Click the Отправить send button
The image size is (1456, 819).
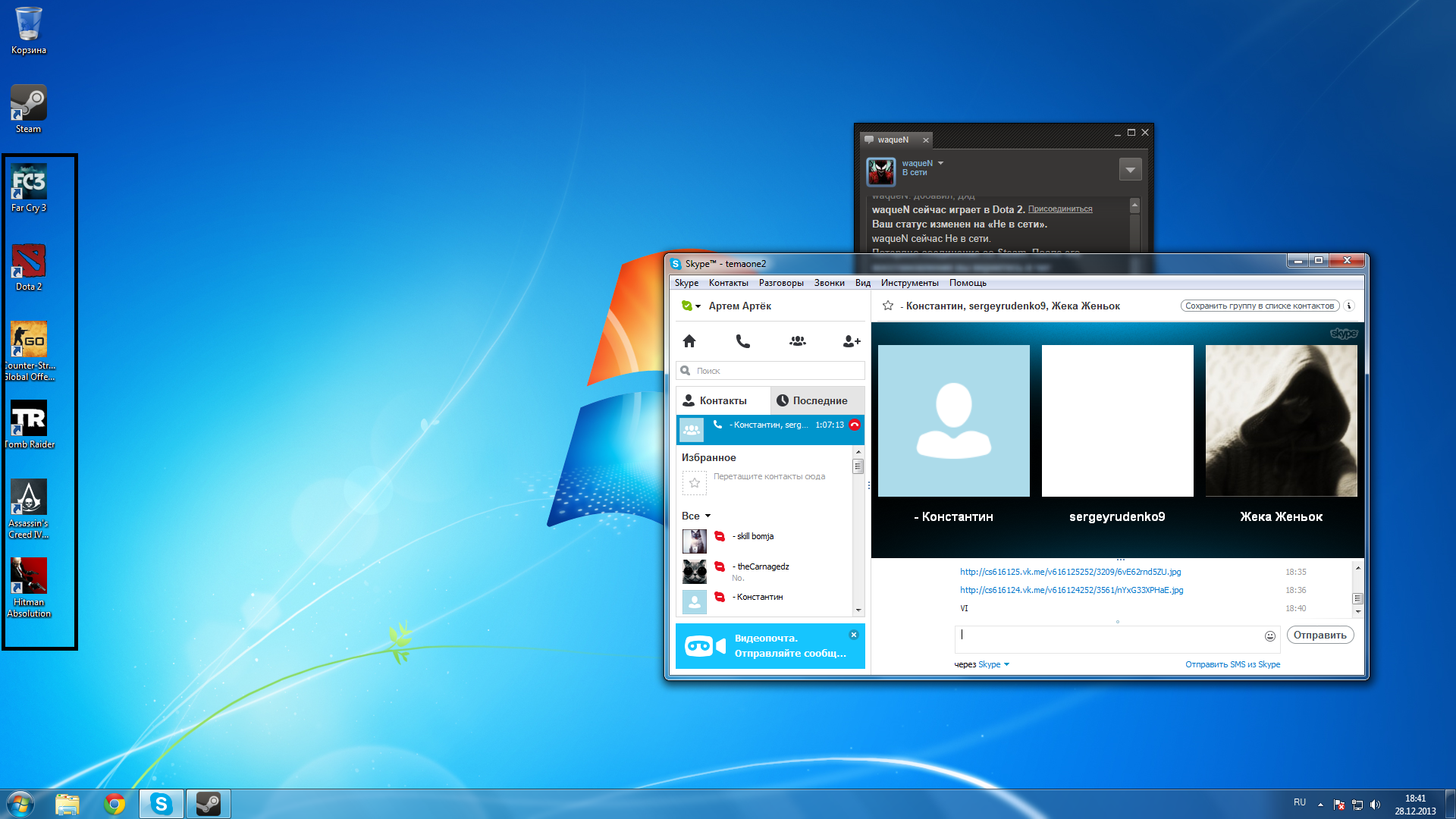pyautogui.click(x=1319, y=635)
